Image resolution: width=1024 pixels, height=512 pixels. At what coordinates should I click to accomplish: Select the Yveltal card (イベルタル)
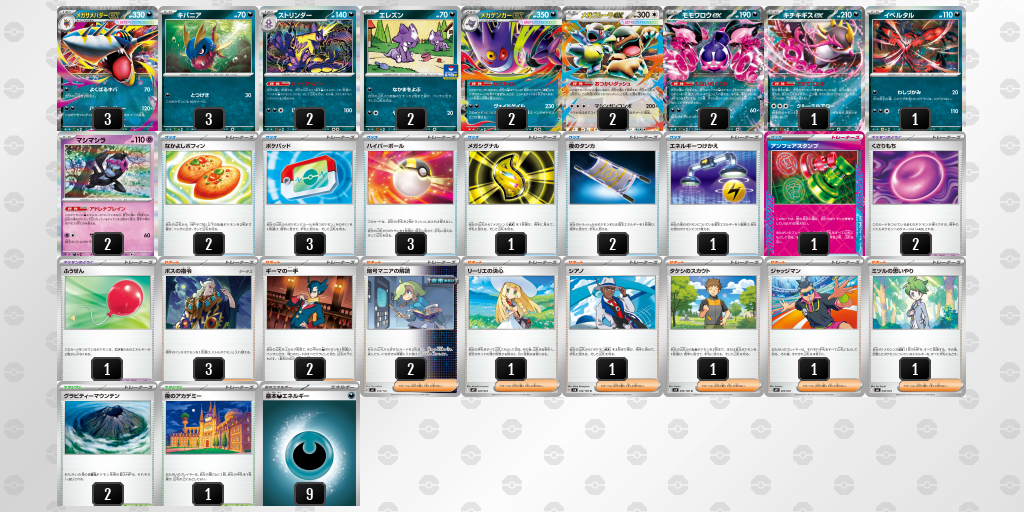click(x=915, y=69)
